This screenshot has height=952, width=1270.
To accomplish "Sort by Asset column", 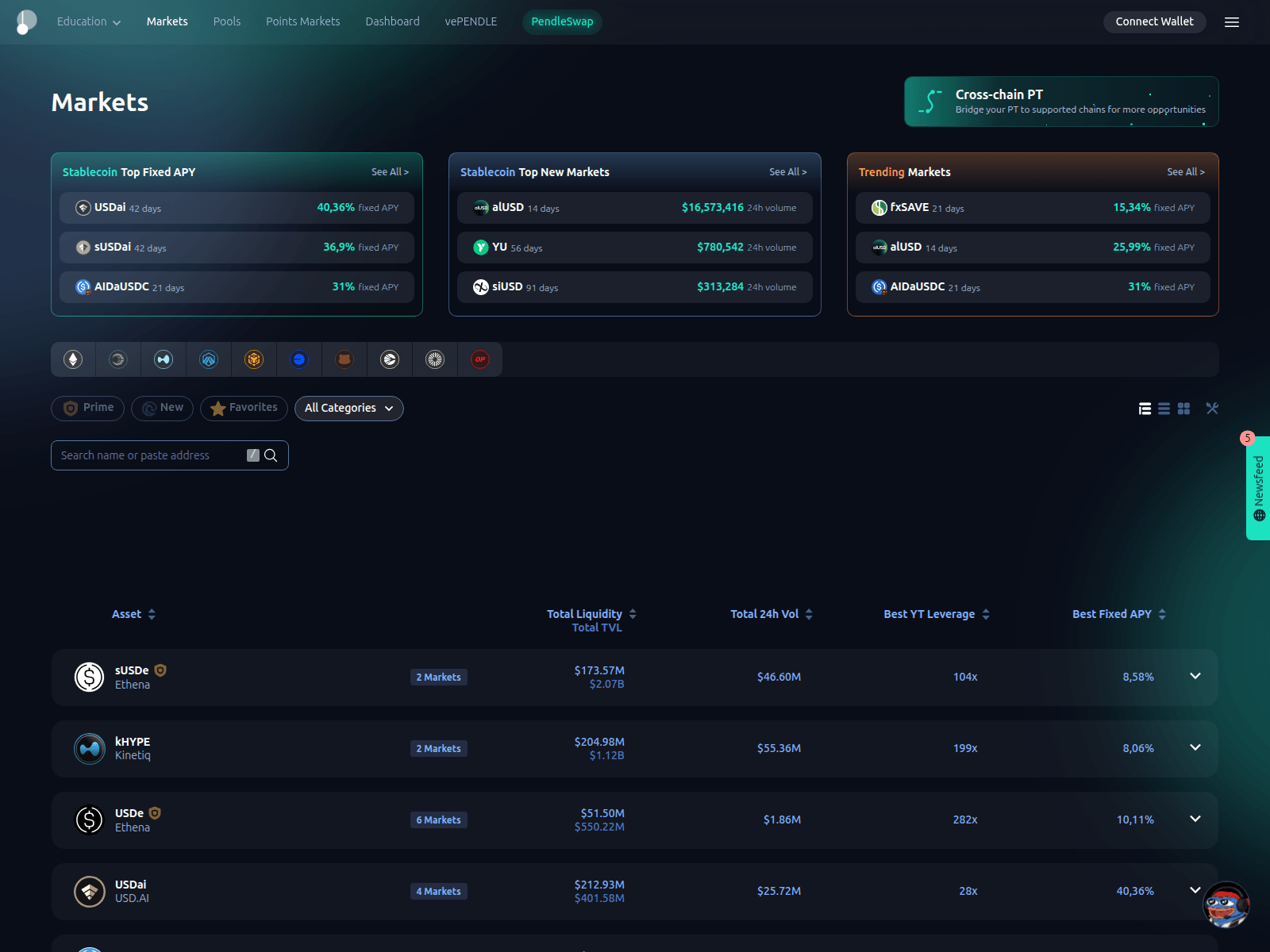I will point(133,614).
